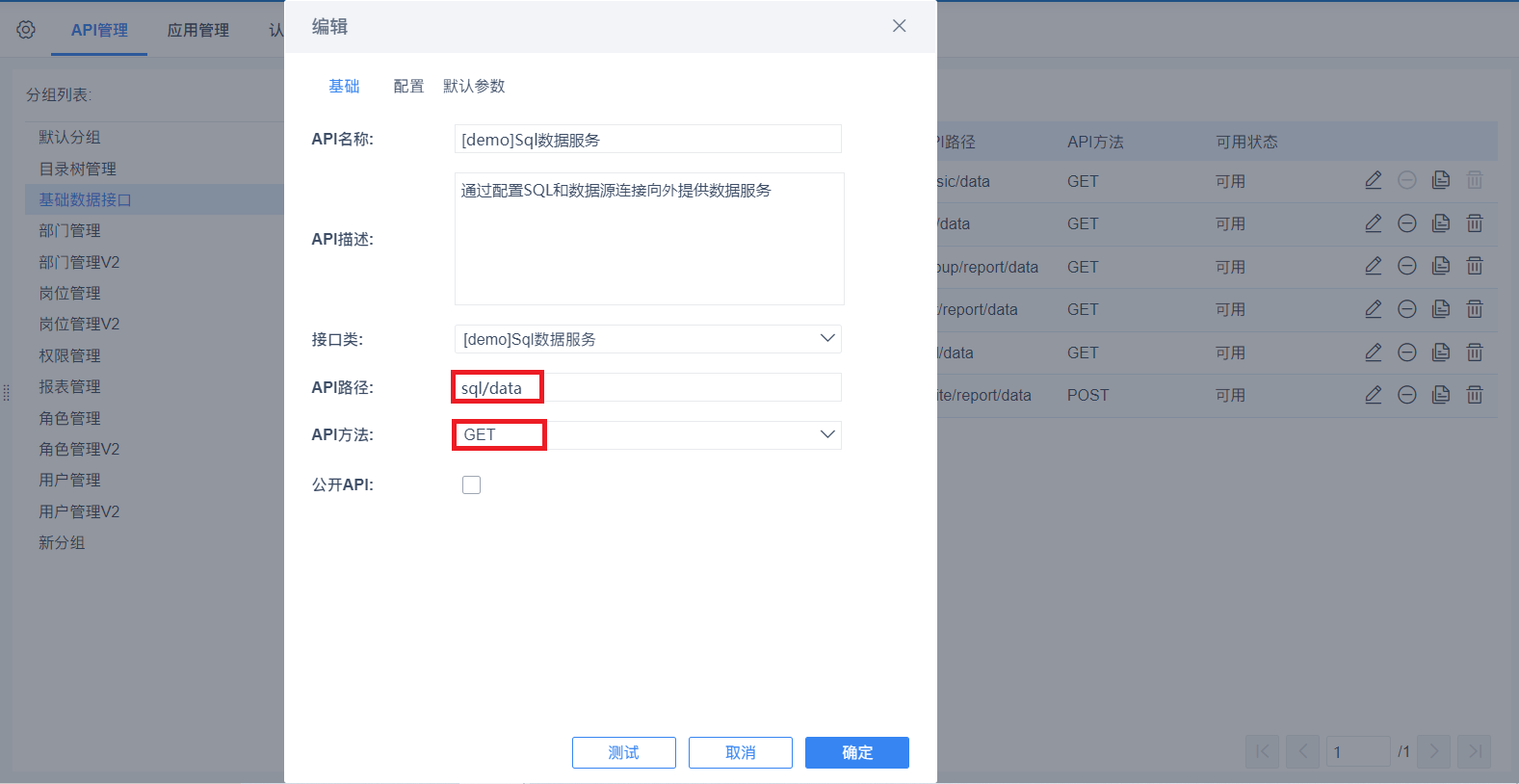Edit the POST ite/report/data row
This screenshot has width=1519, height=784.
1374,395
